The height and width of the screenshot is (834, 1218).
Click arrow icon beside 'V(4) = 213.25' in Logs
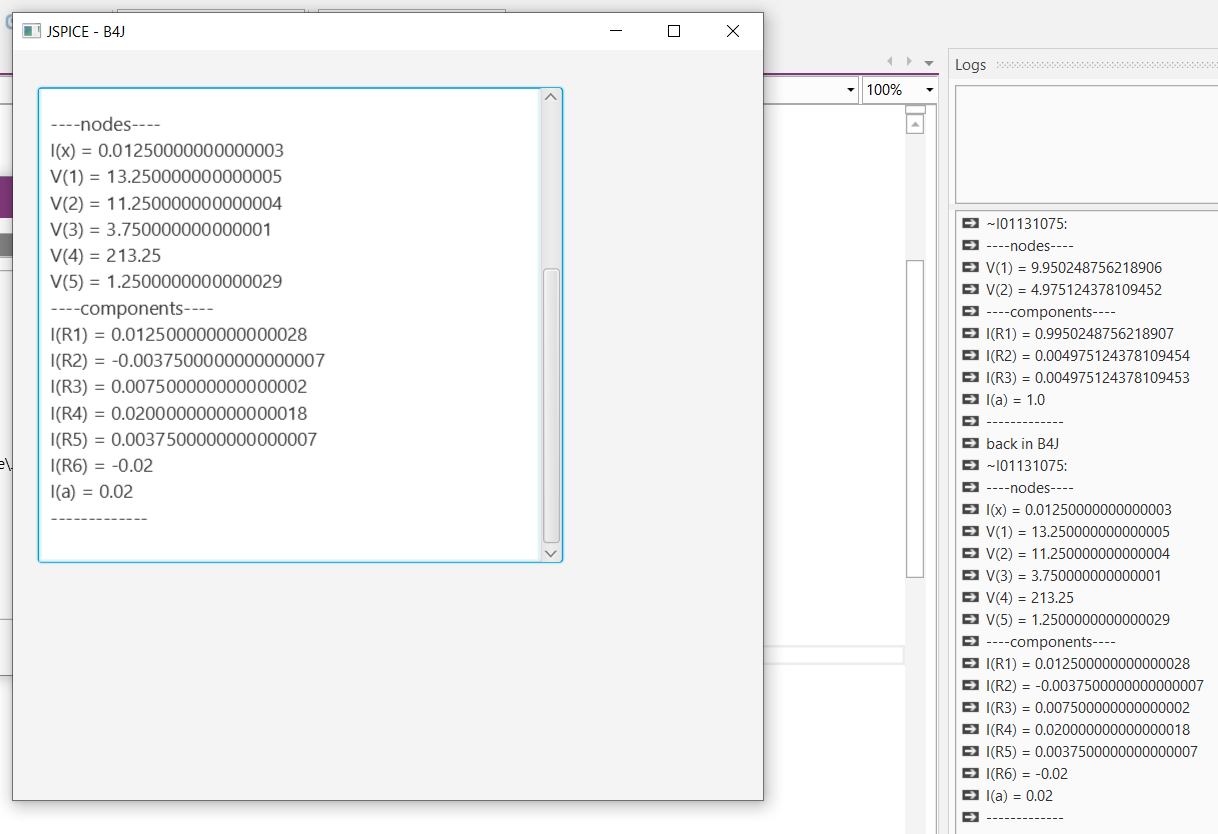(969, 598)
